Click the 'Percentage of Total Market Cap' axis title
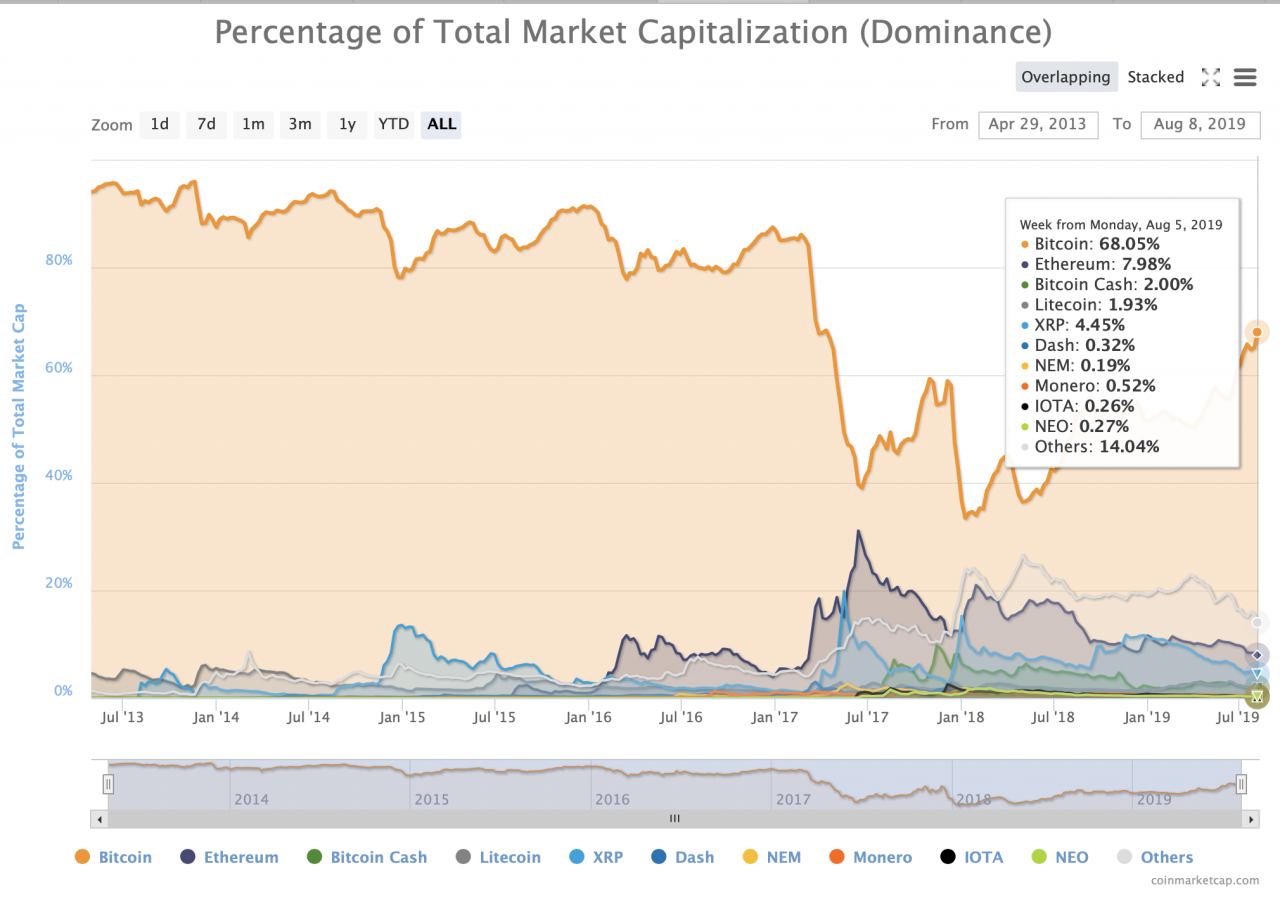Screen dimensions: 1280x897 tap(18, 427)
